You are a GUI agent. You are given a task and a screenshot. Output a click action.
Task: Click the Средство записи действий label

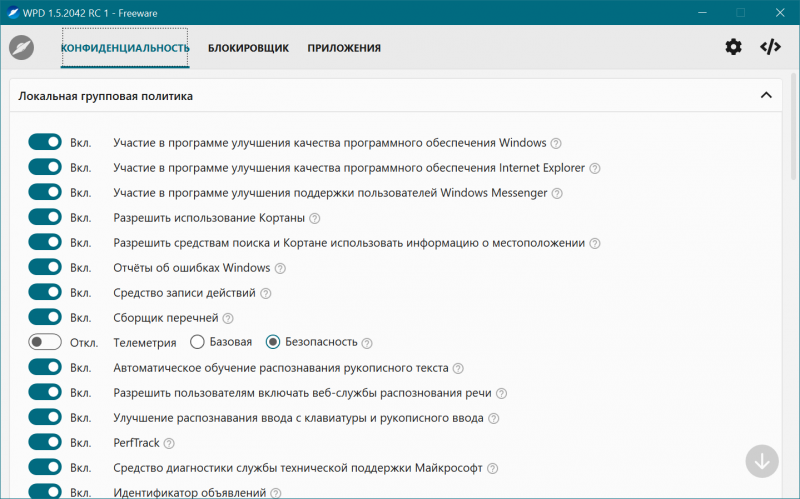click(184, 293)
